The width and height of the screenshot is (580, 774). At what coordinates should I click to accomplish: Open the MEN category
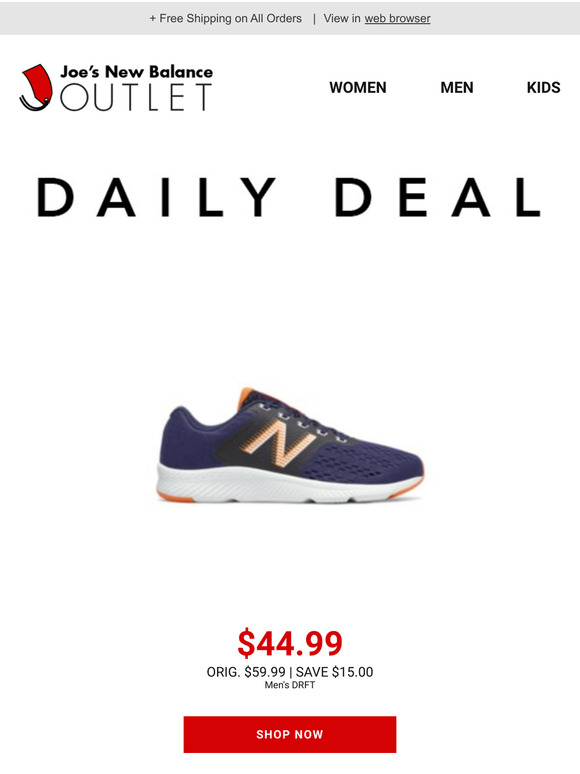(x=457, y=88)
